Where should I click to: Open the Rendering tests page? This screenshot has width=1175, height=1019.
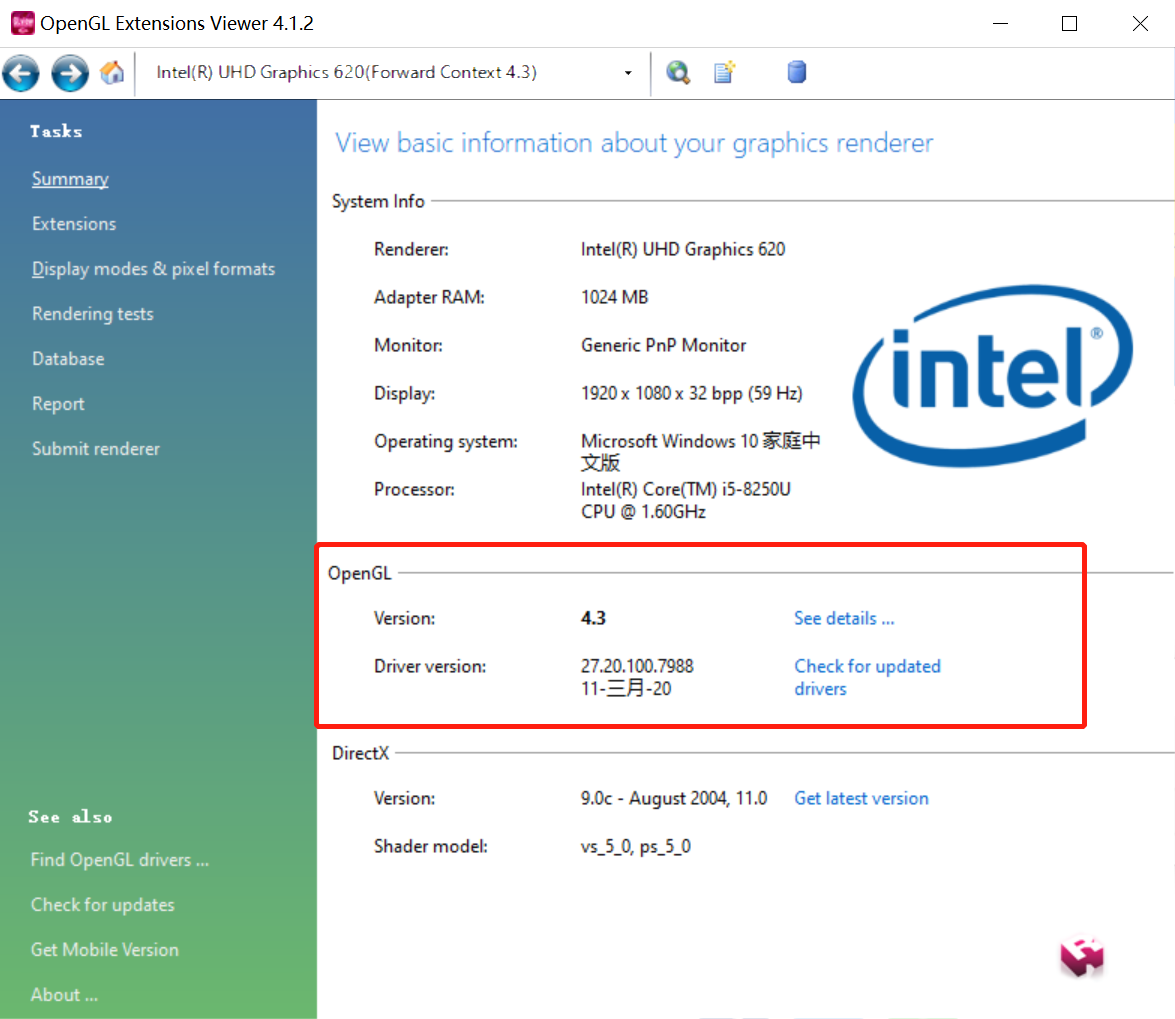92,313
